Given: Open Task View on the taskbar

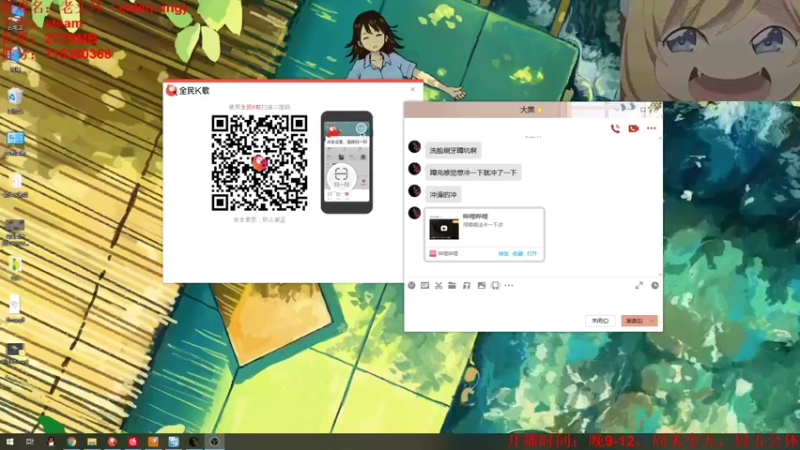Looking at the screenshot, I should point(30,441).
